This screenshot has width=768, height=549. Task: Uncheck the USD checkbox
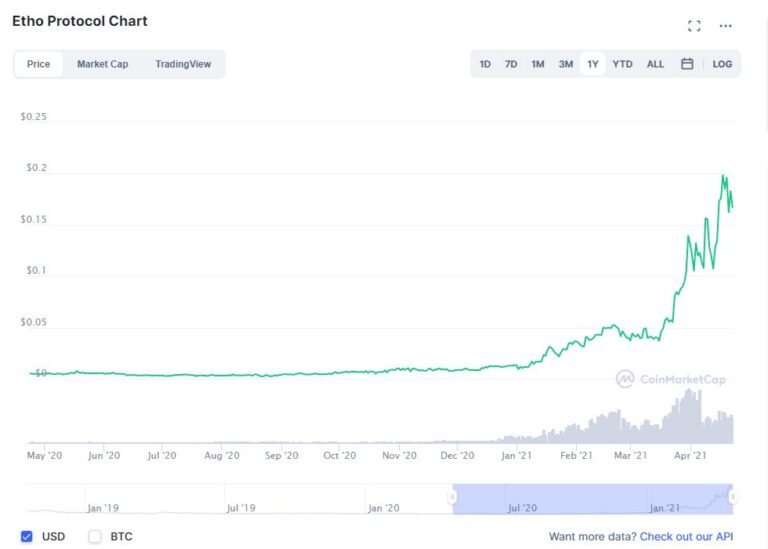[27, 536]
